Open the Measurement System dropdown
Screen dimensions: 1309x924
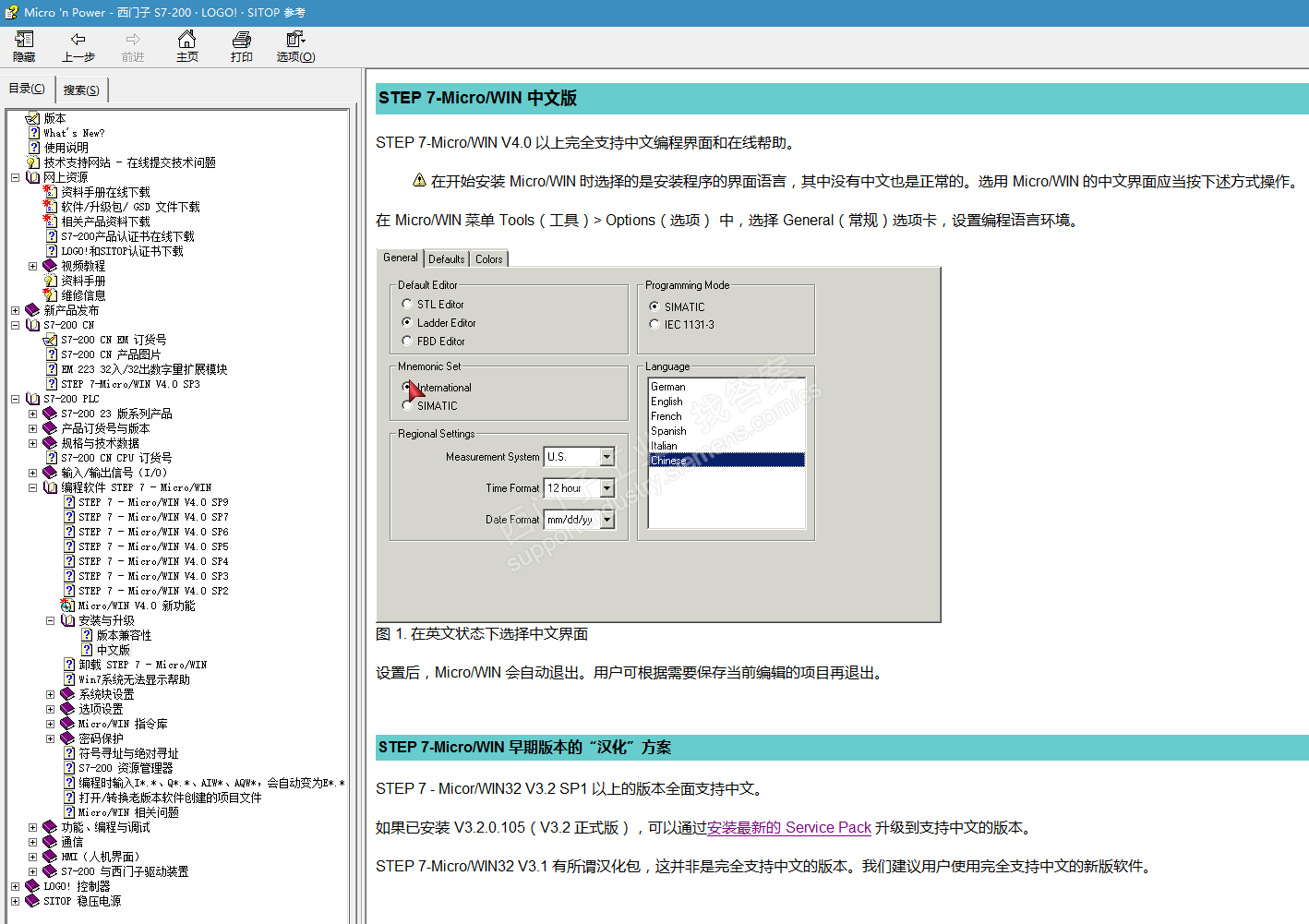tap(606, 457)
